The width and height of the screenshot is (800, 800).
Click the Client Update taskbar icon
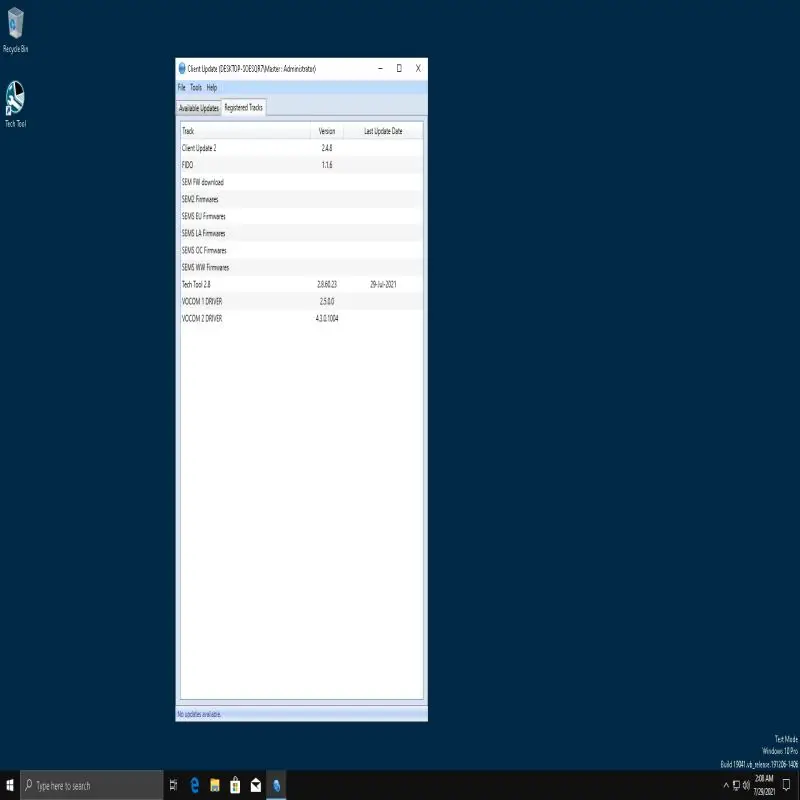coord(276,785)
